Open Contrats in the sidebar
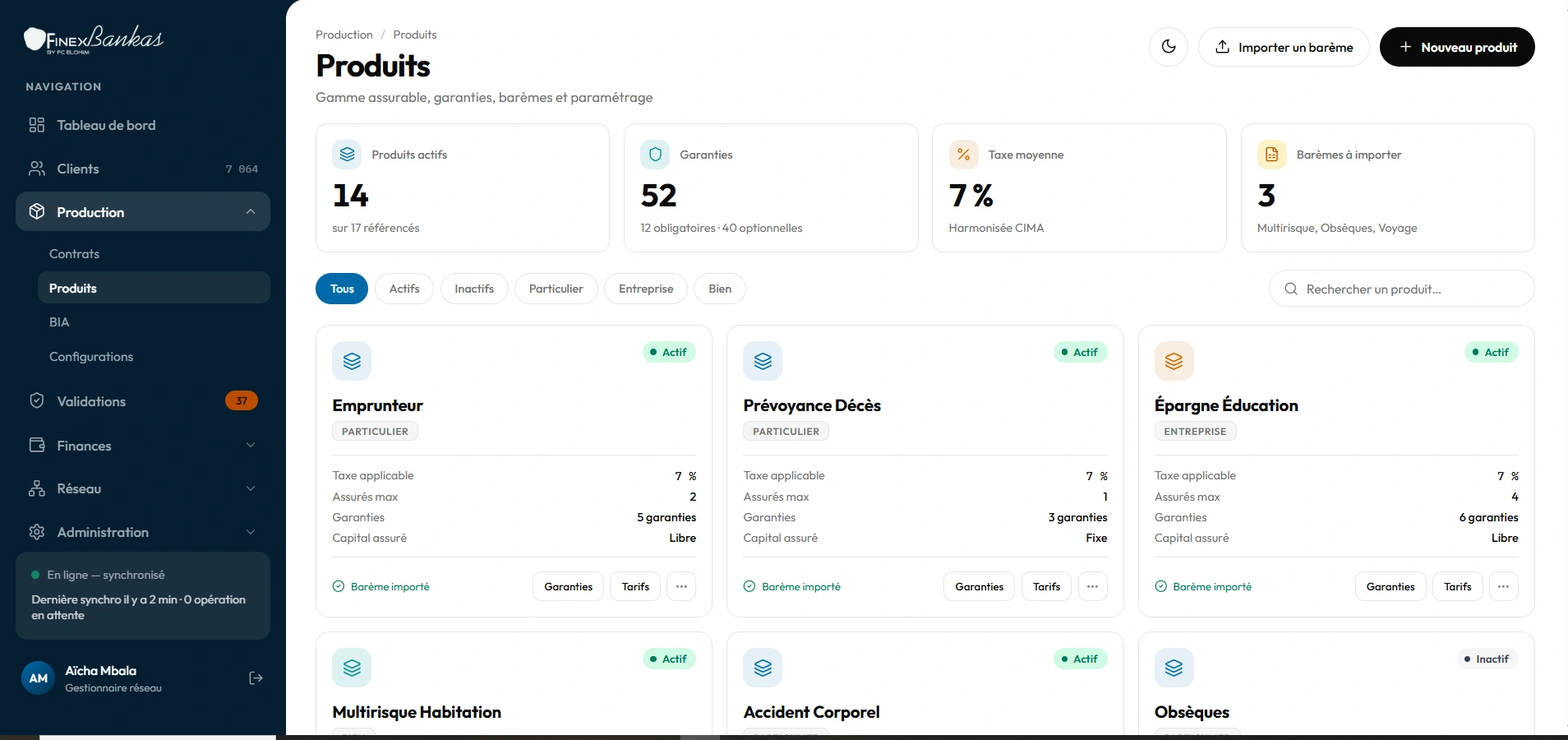Image resolution: width=1568 pixels, height=740 pixels. pyautogui.click(x=154, y=254)
